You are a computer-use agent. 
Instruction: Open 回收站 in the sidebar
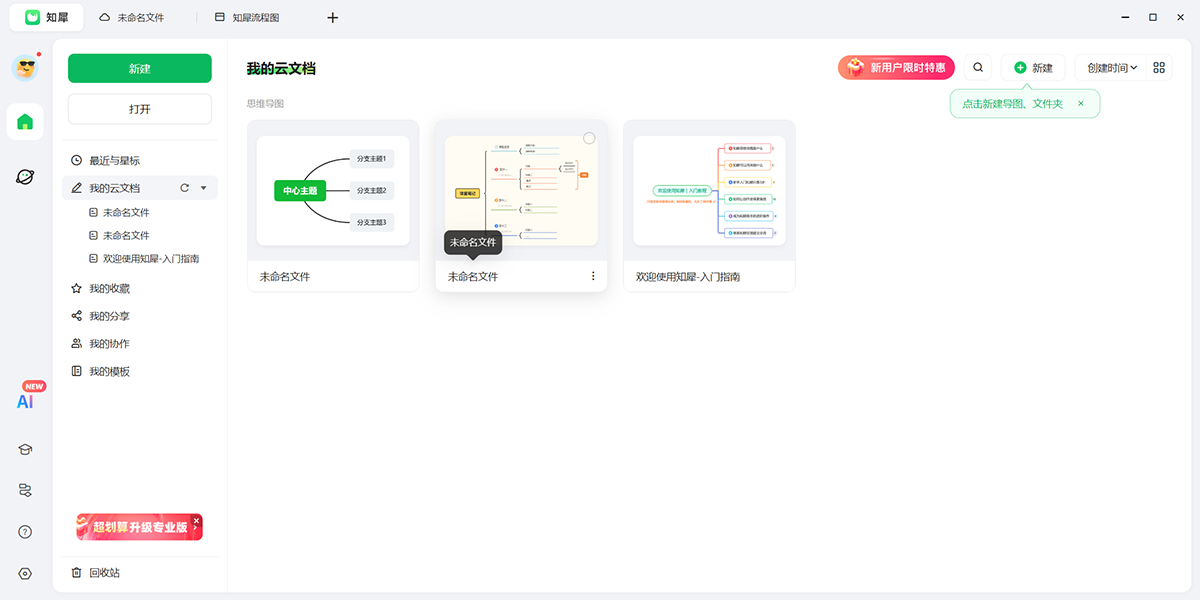click(x=104, y=573)
